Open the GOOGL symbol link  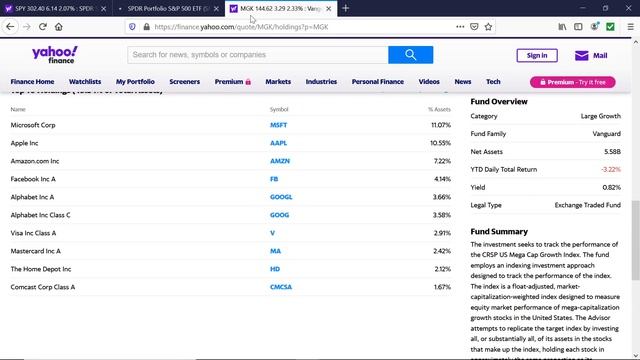pyautogui.click(x=281, y=197)
